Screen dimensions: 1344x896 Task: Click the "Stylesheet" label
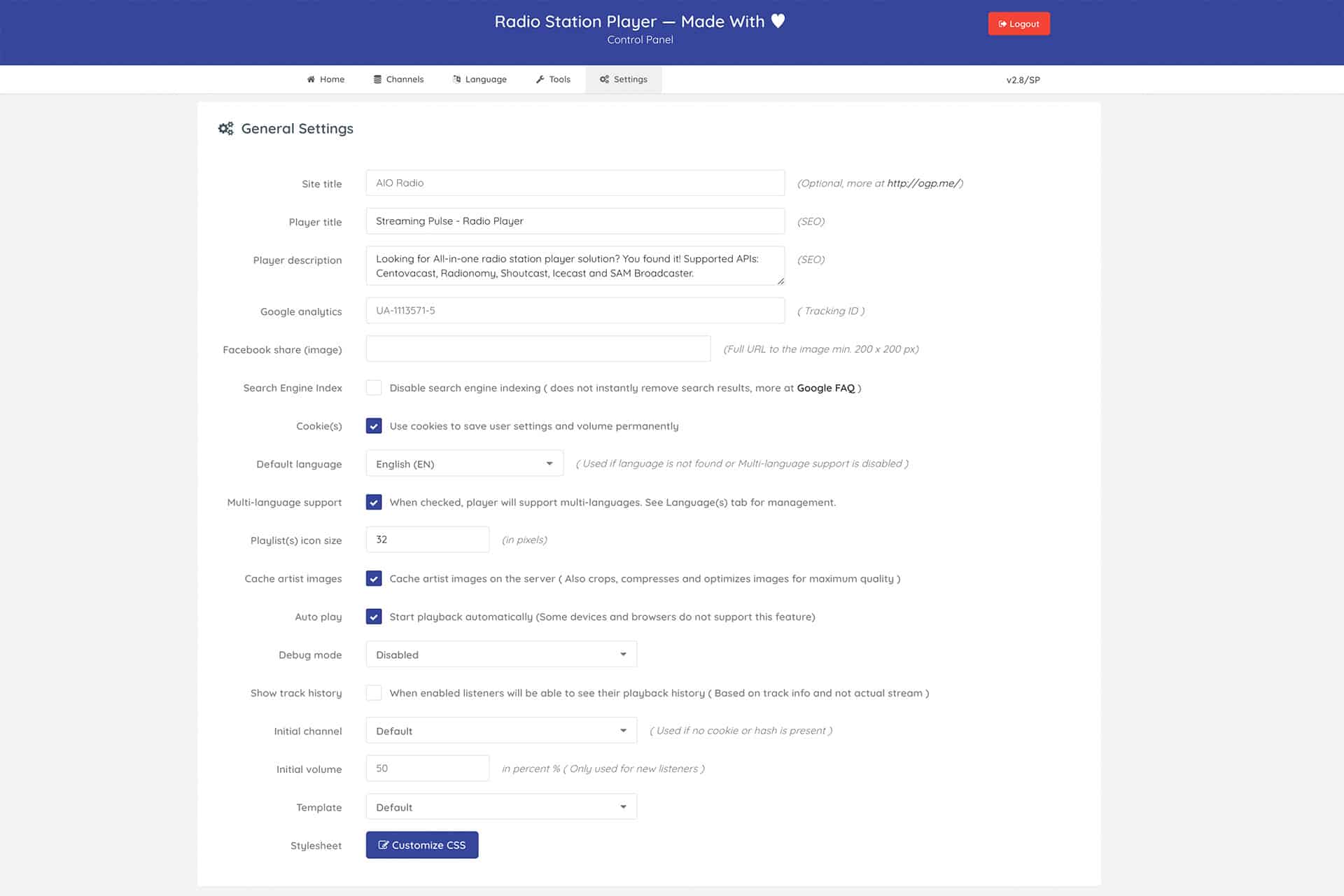pos(316,846)
